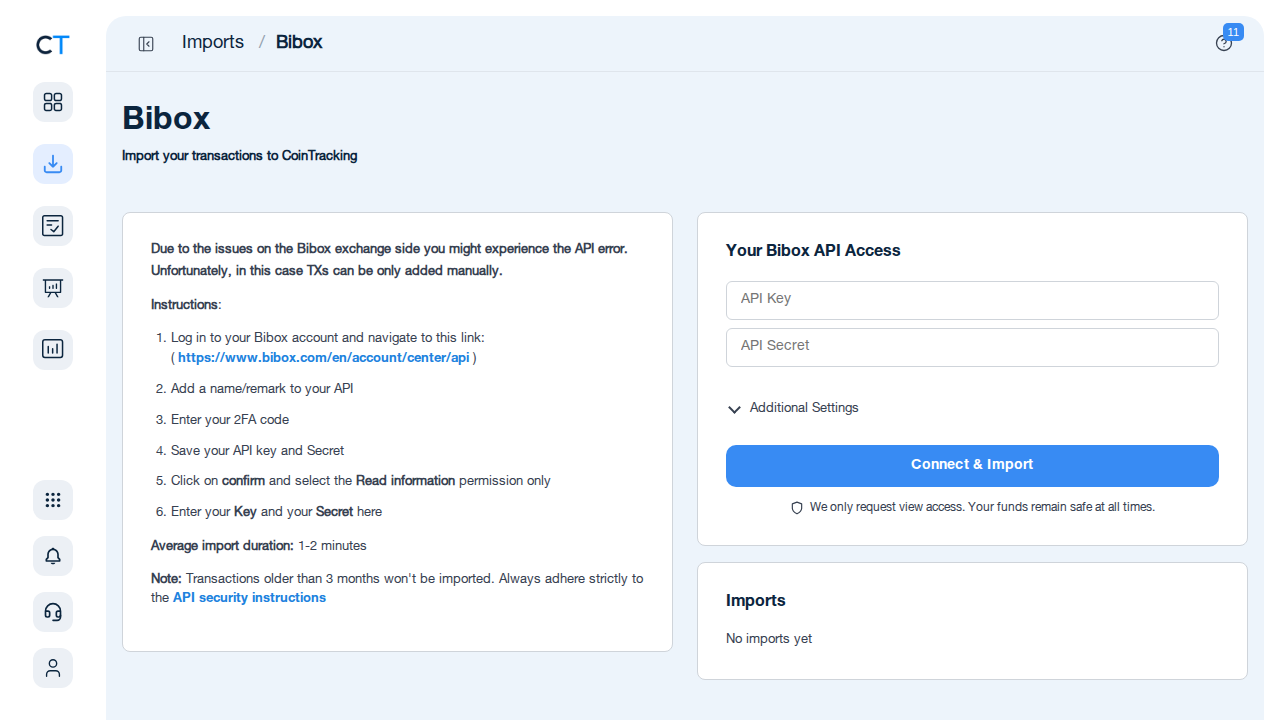This screenshot has height=720, width=1280.
Task: Open the bar chart reports icon in sidebar
Action: 53,350
